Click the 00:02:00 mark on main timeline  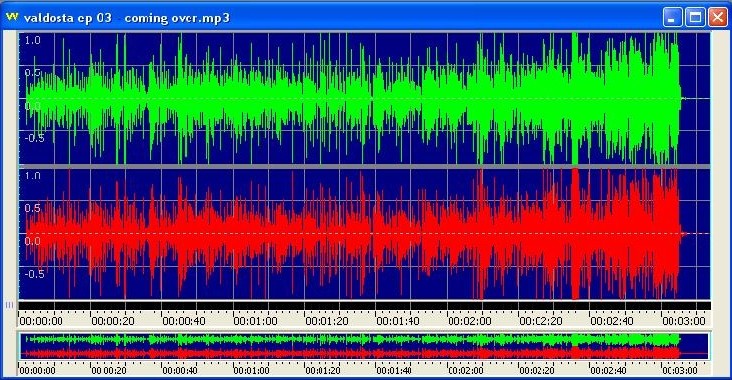click(470, 321)
